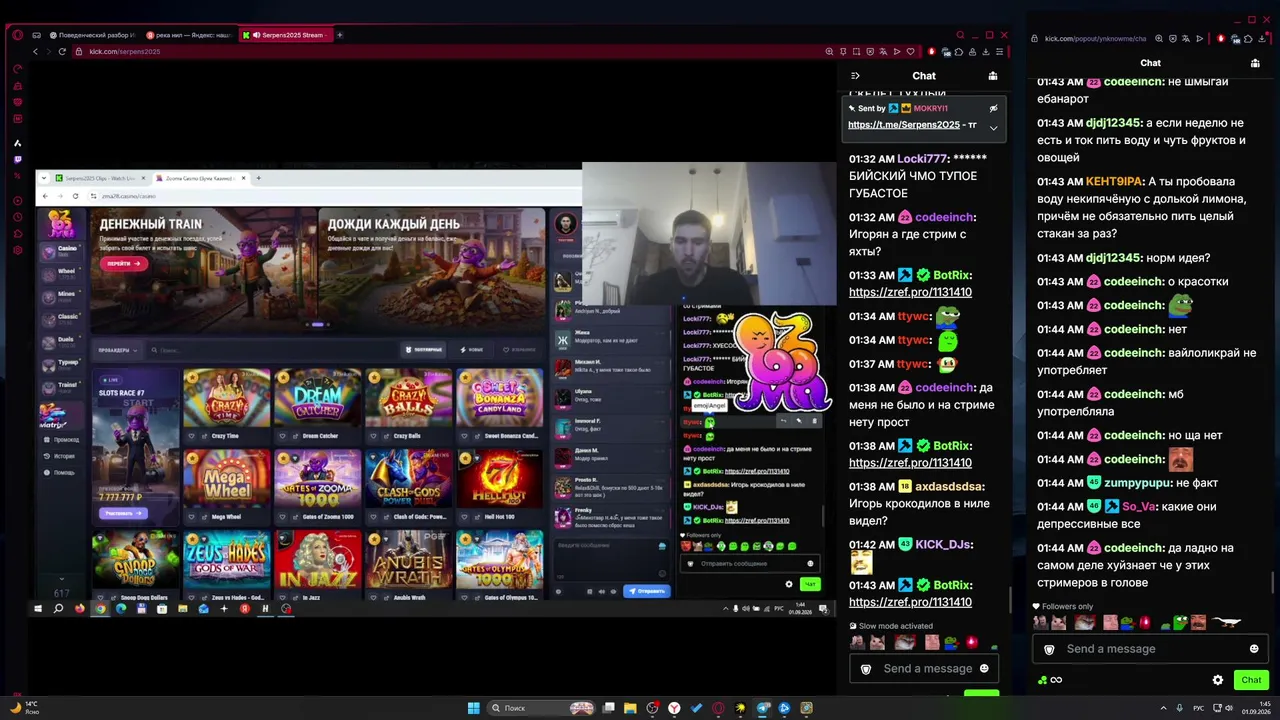Expand the pinned message chevron

click(993, 127)
